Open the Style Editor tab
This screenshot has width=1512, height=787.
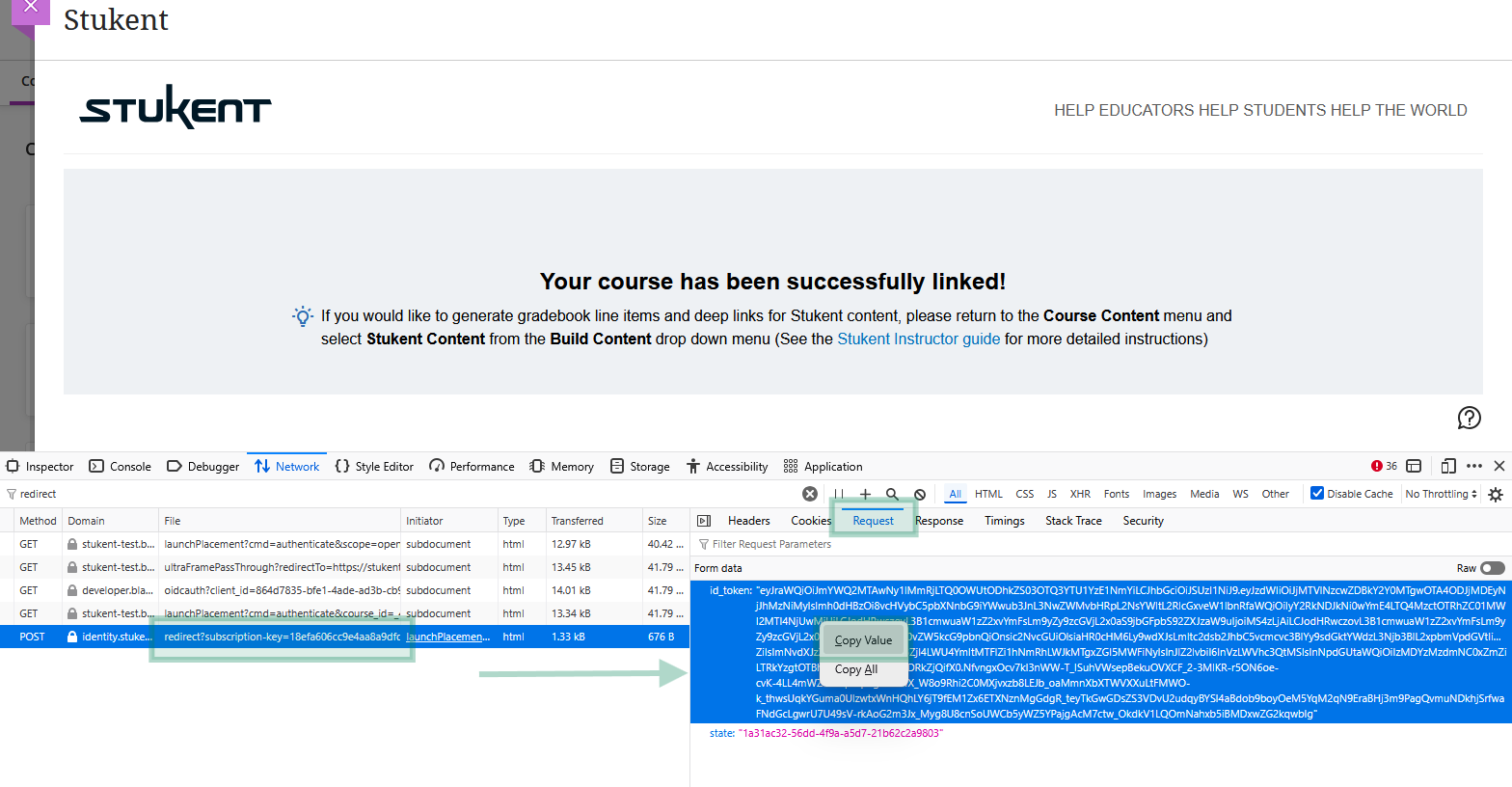click(x=375, y=467)
